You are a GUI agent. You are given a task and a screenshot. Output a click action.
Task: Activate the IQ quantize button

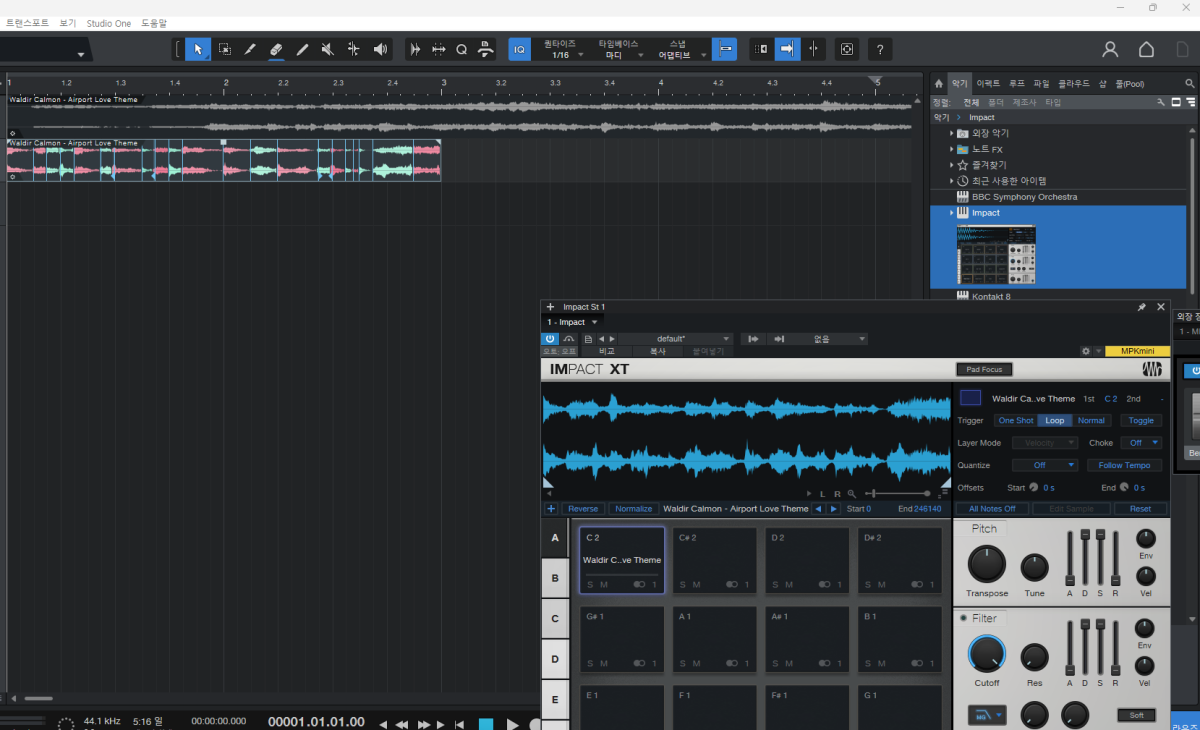coord(519,49)
